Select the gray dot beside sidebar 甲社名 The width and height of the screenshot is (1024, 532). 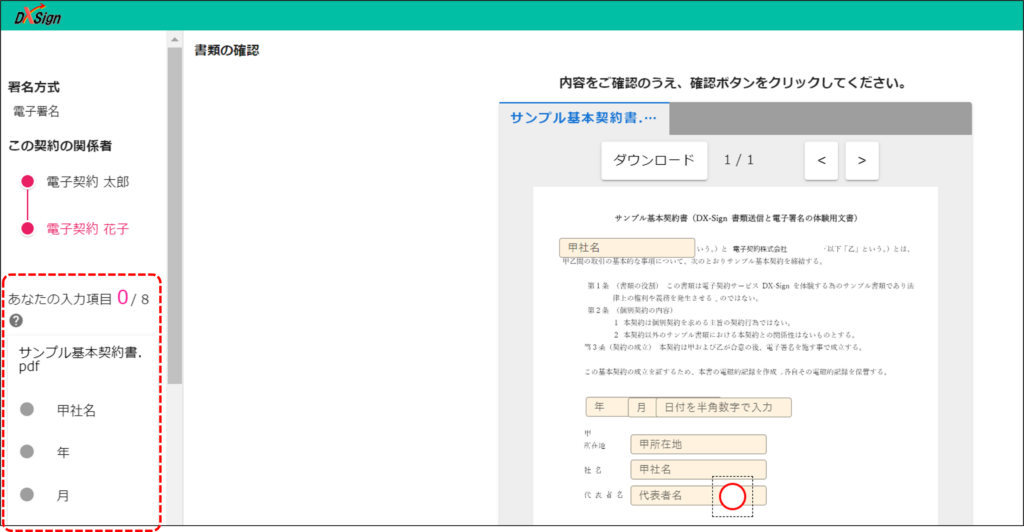pyautogui.click(x=27, y=409)
